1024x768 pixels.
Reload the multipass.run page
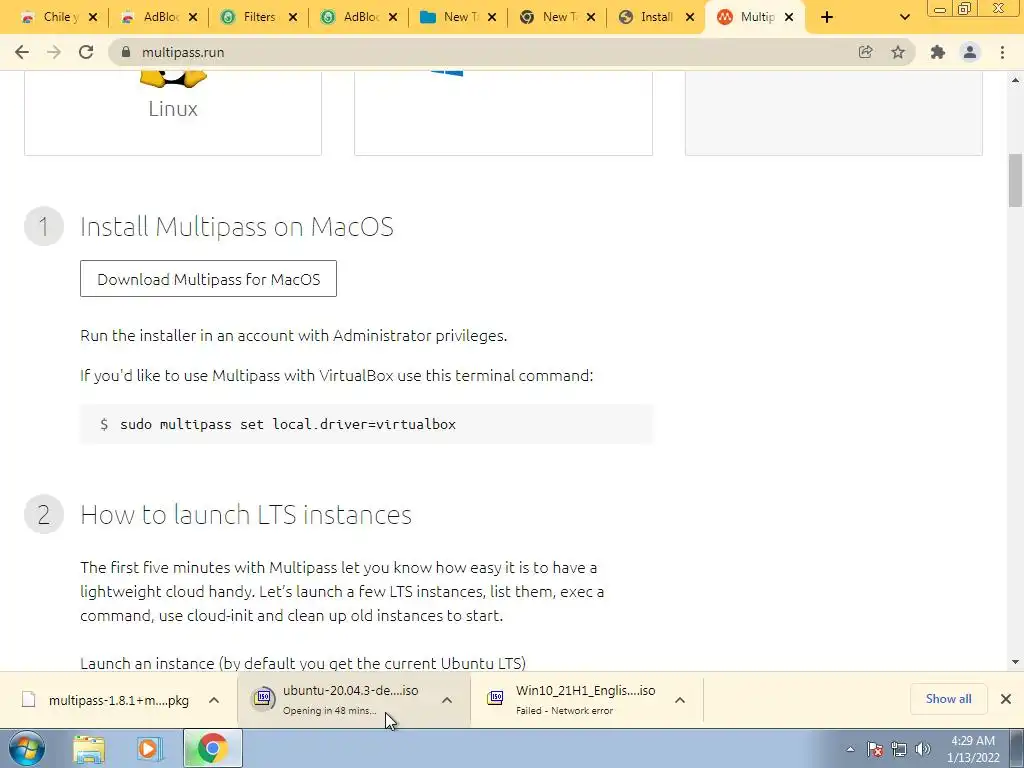click(86, 52)
